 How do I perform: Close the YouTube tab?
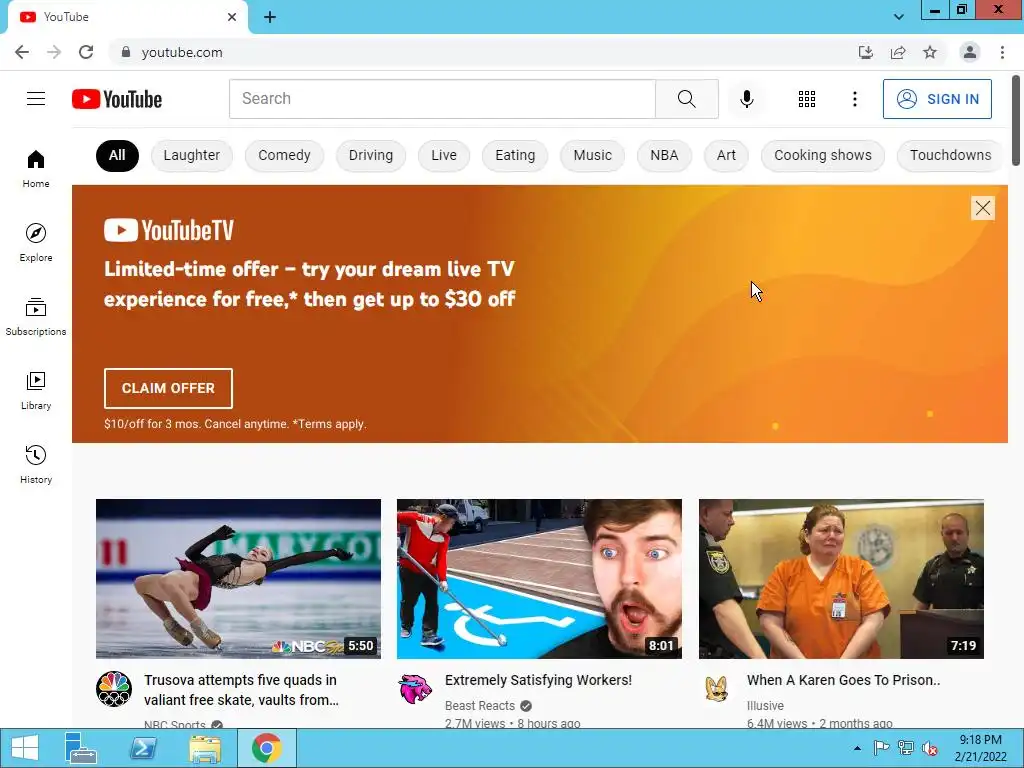point(232,17)
